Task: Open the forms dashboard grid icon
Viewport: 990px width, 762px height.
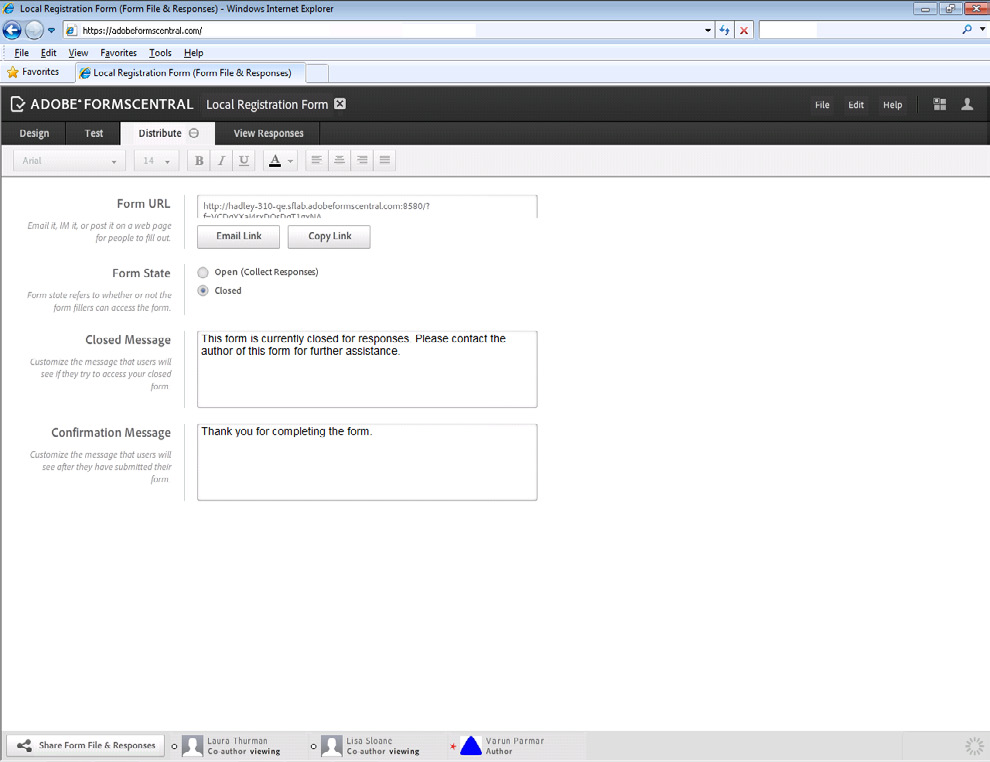Action: tap(940, 104)
